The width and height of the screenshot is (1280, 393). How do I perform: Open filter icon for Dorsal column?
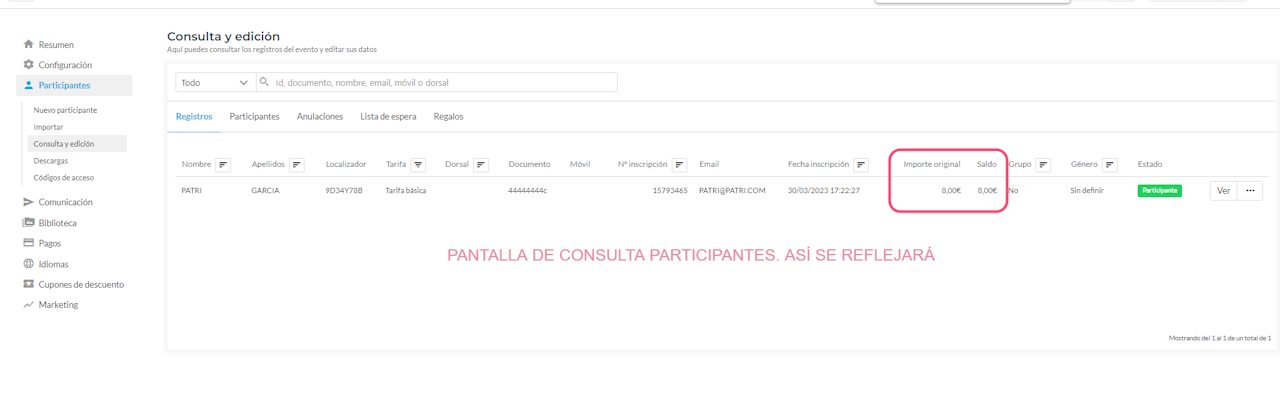[481, 165]
